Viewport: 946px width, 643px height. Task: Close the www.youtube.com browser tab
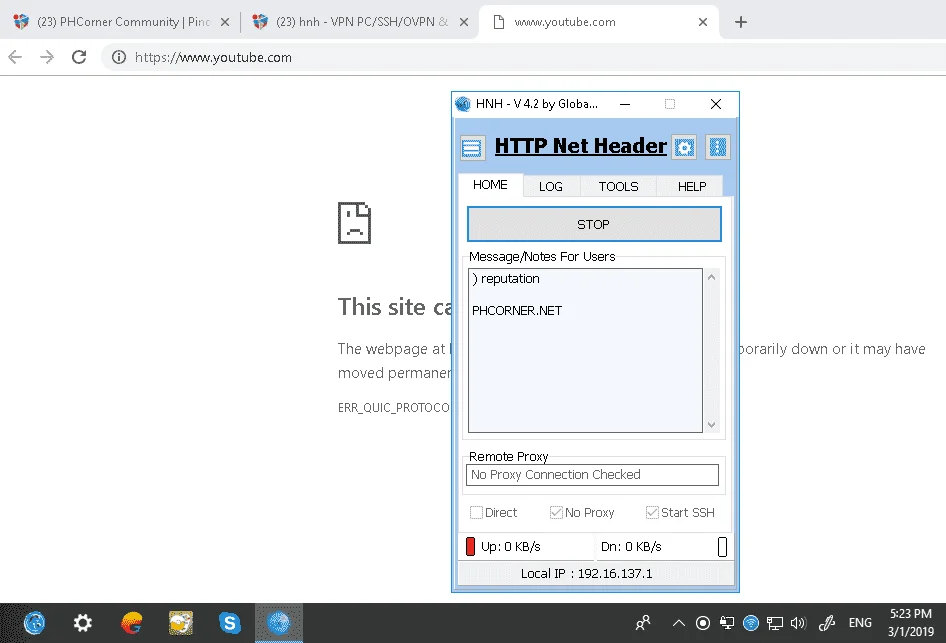click(702, 22)
